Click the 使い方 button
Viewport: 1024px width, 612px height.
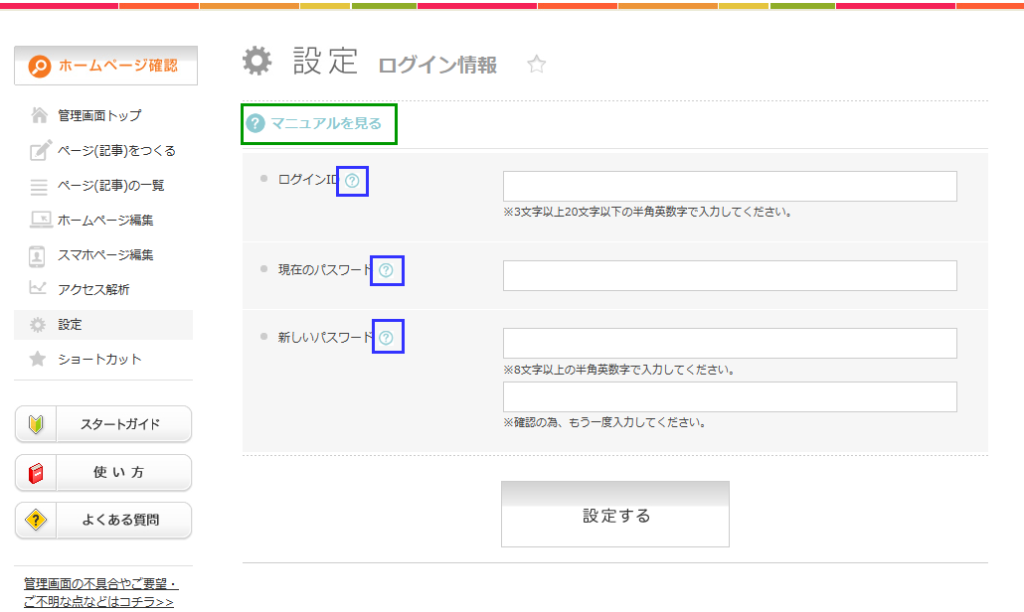coord(103,473)
